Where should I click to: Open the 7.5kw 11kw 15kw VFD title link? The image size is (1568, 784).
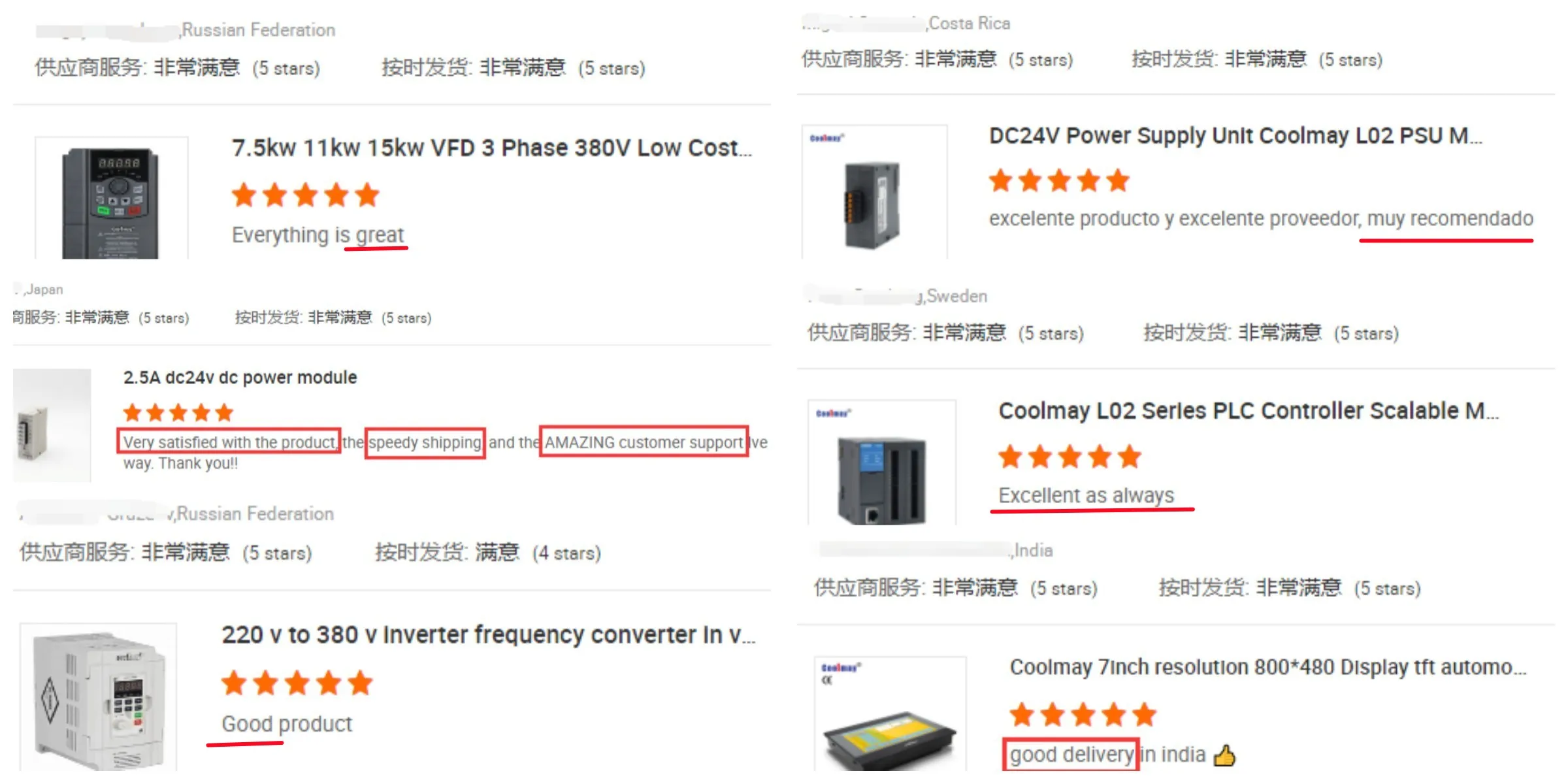492,148
